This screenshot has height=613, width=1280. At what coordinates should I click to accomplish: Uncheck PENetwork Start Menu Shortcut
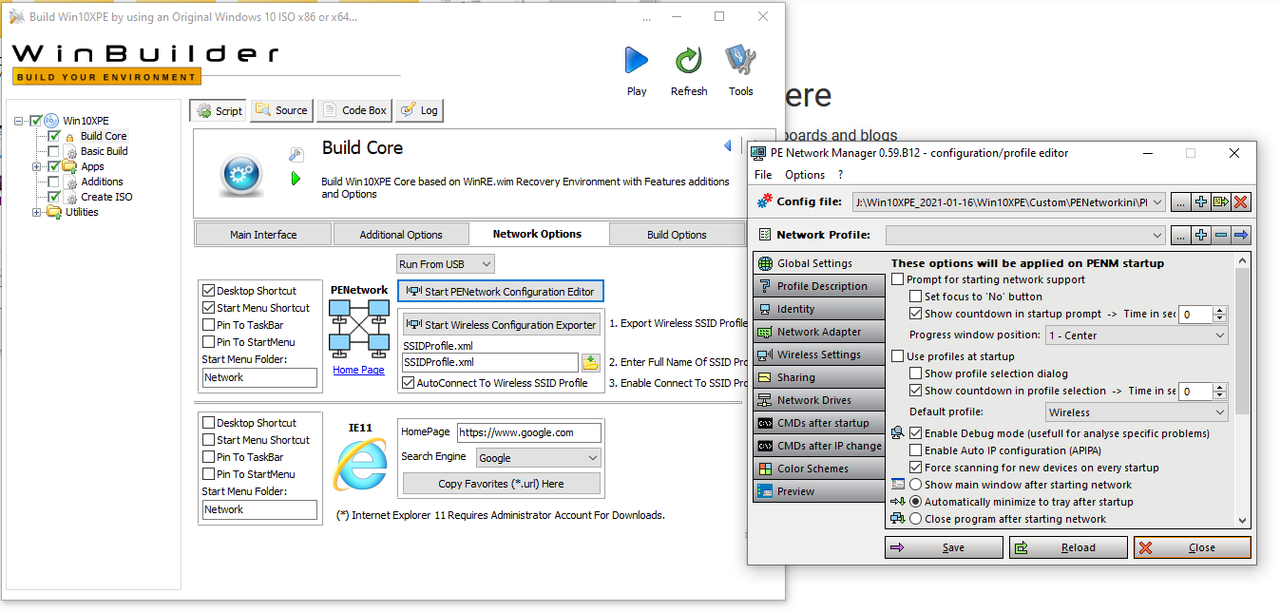pos(209,308)
